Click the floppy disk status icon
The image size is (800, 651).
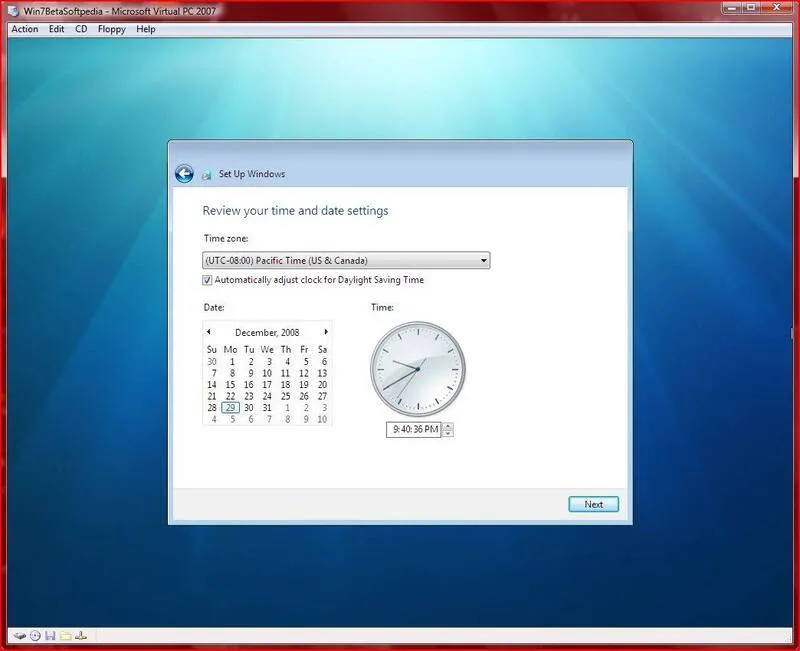pos(50,636)
